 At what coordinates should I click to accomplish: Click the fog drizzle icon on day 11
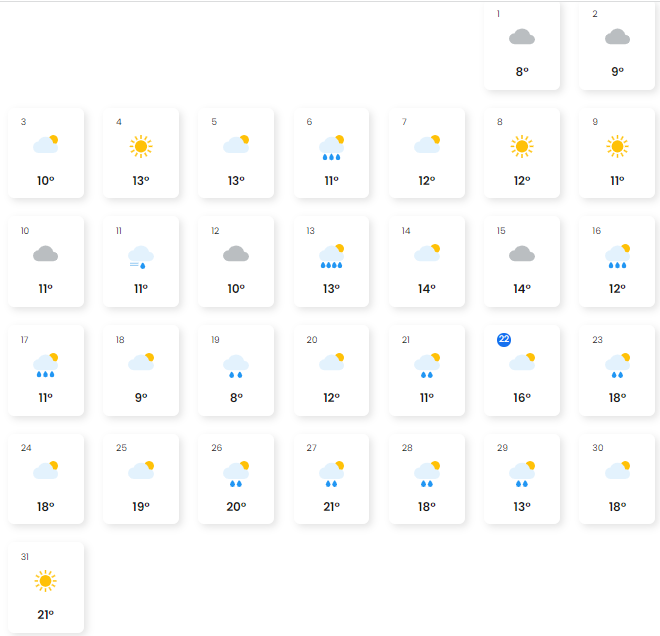coord(141,257)
